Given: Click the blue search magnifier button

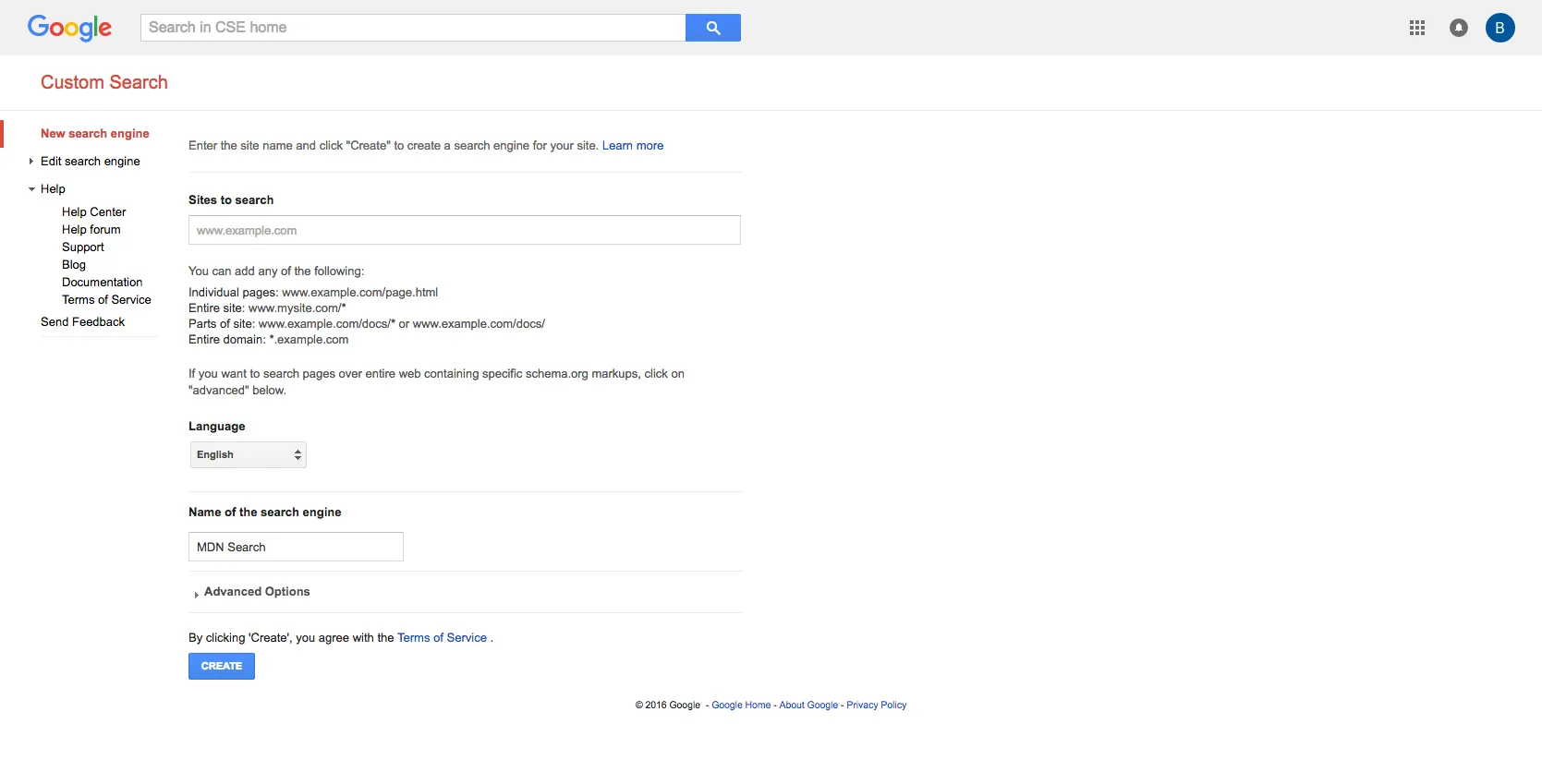Looking at the screenshot, I should tap(712, 28).
